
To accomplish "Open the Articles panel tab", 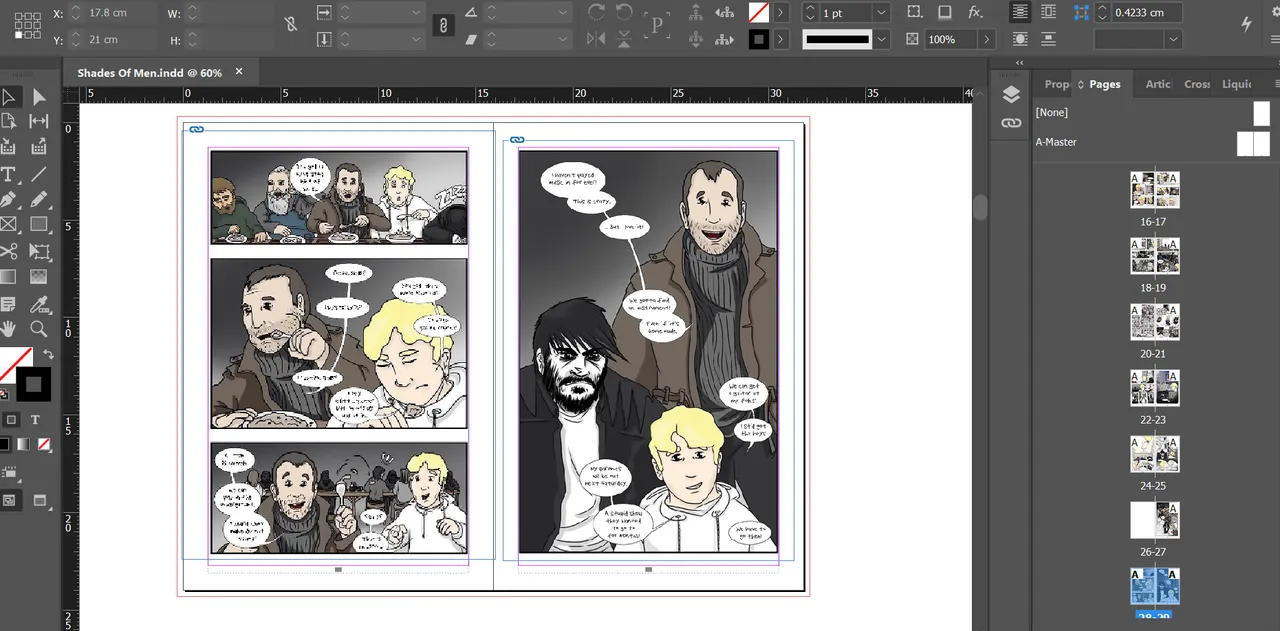I will [x=1158, y=84].
